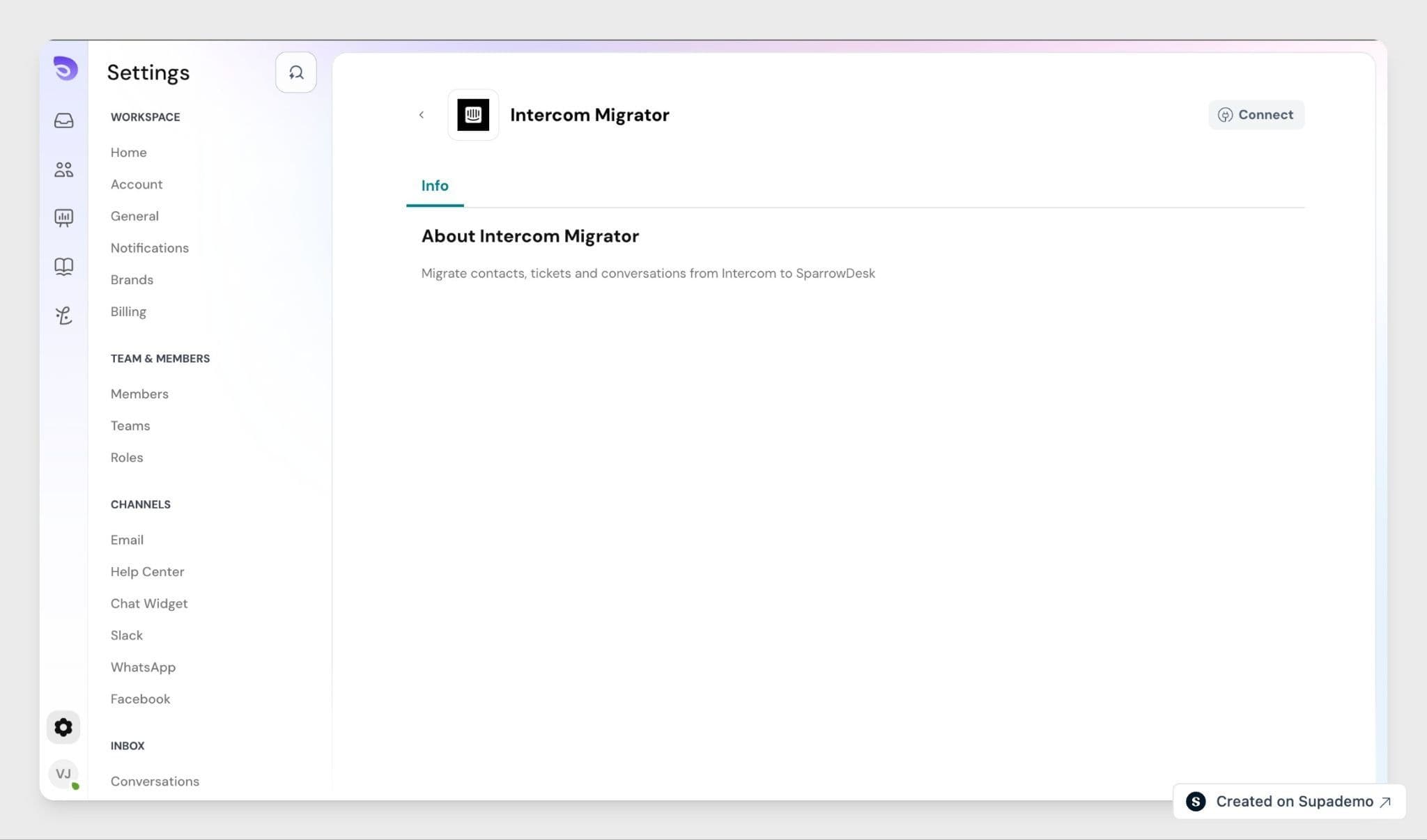The image size is (1427, 840).
Task: Open Billing settings
Action: 128,312
